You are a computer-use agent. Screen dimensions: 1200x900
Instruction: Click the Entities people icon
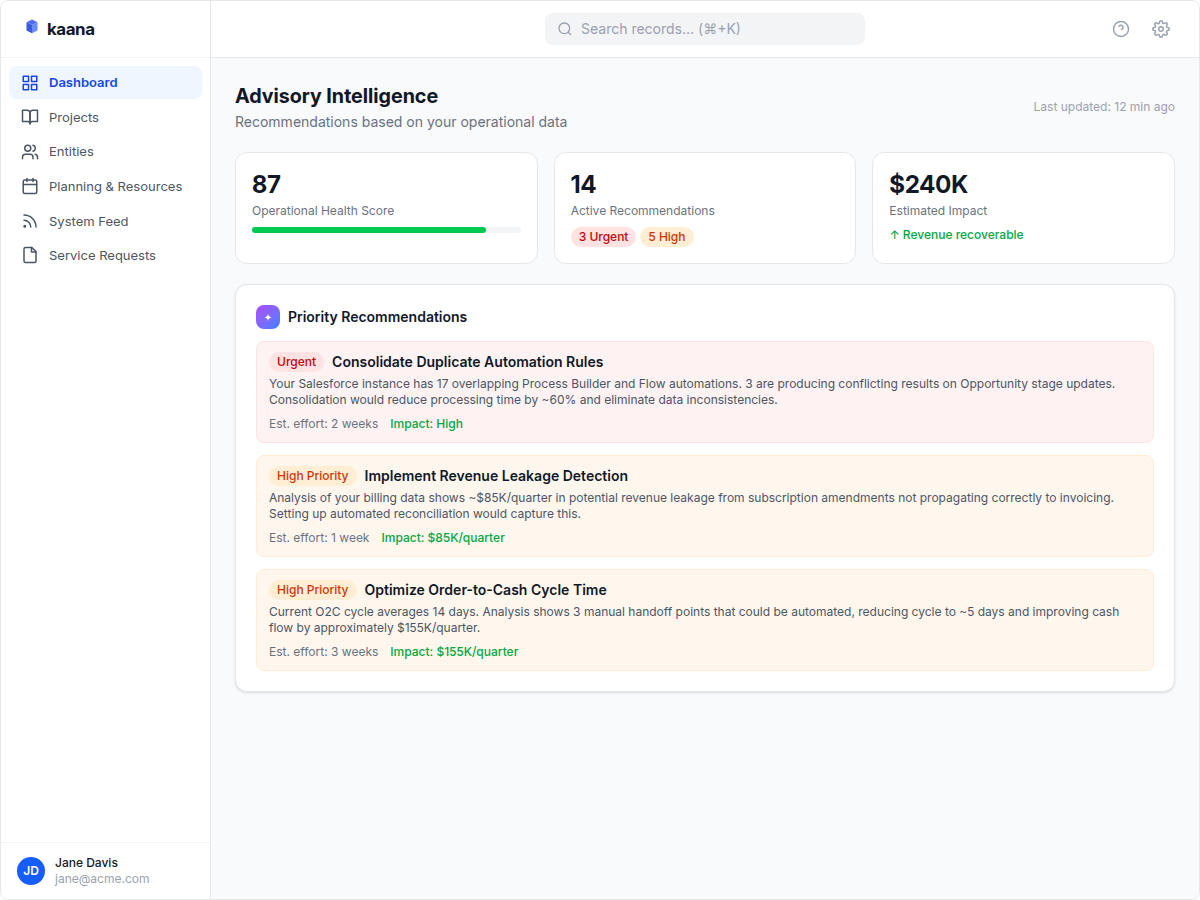31,151
